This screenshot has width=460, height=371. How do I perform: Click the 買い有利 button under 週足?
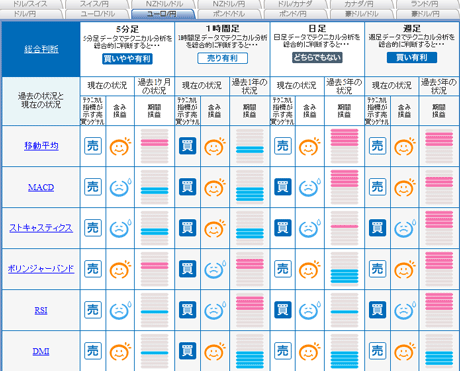click(x=412, y=58)
